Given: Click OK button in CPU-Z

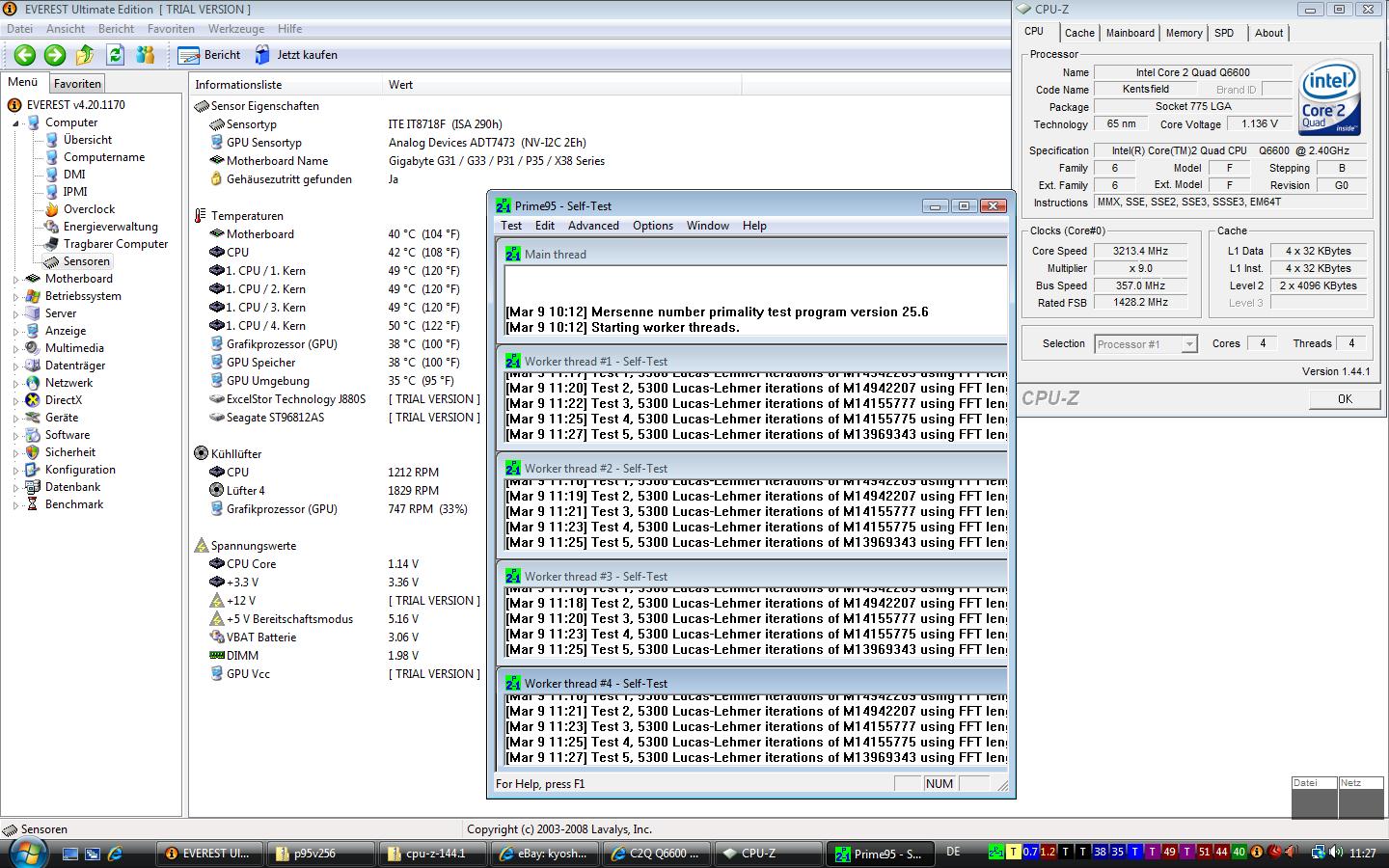Looking at the screenshot, I should pyautogui.click(x=1345, y=398).
